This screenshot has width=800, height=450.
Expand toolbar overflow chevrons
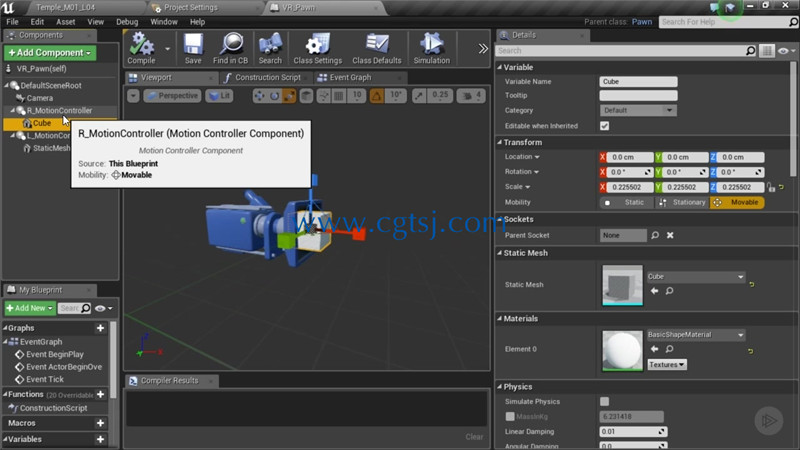tap(483, 49)
